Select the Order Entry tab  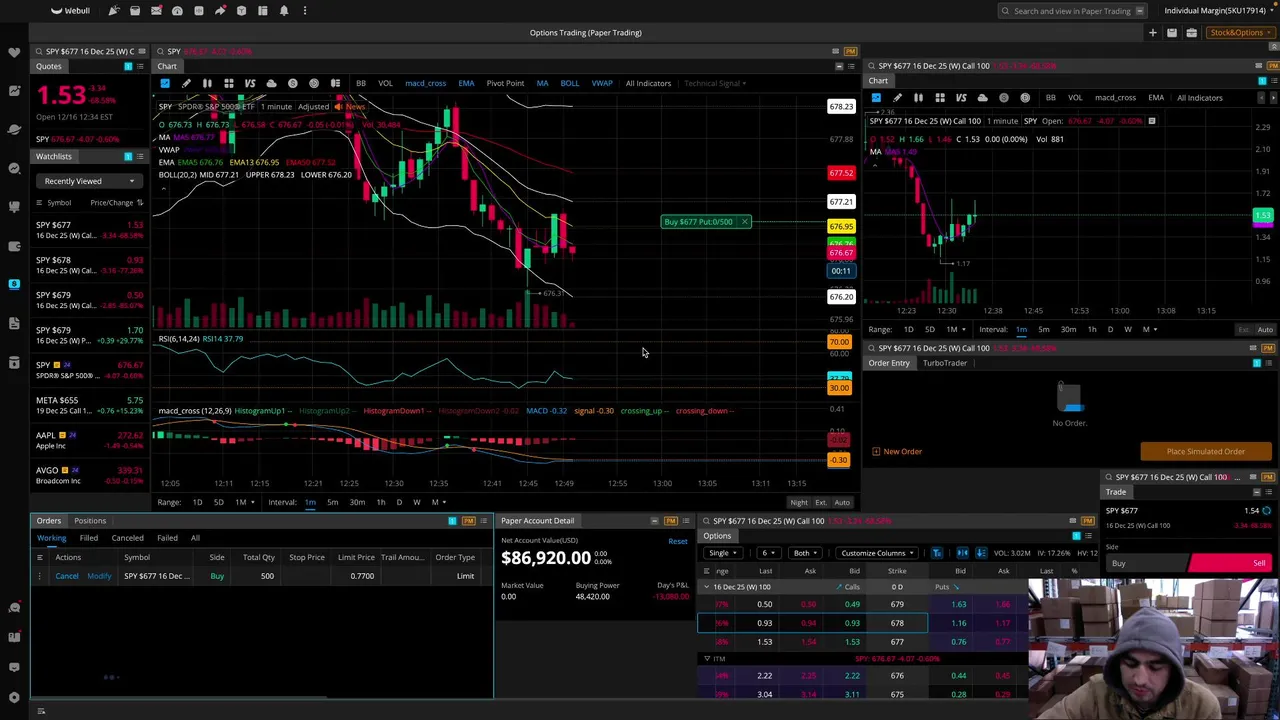pos(888,363)
